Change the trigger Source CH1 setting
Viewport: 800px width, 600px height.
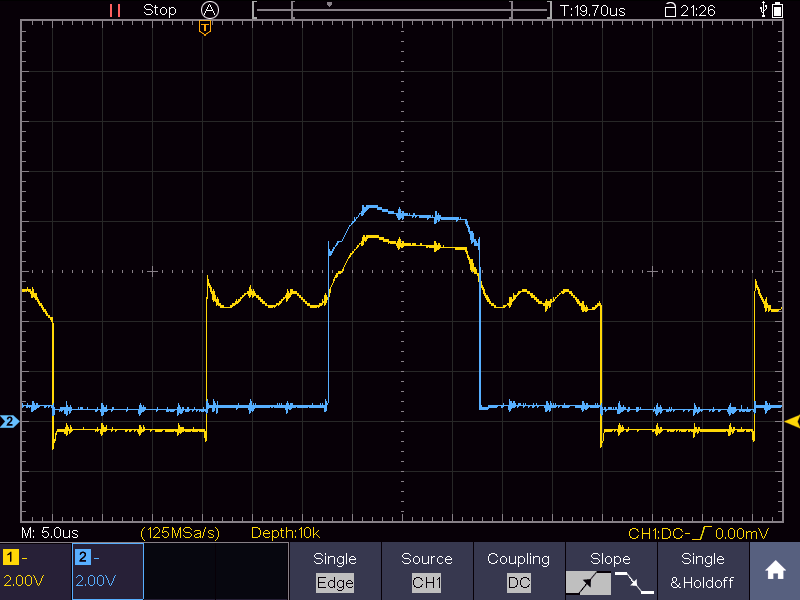427,571
